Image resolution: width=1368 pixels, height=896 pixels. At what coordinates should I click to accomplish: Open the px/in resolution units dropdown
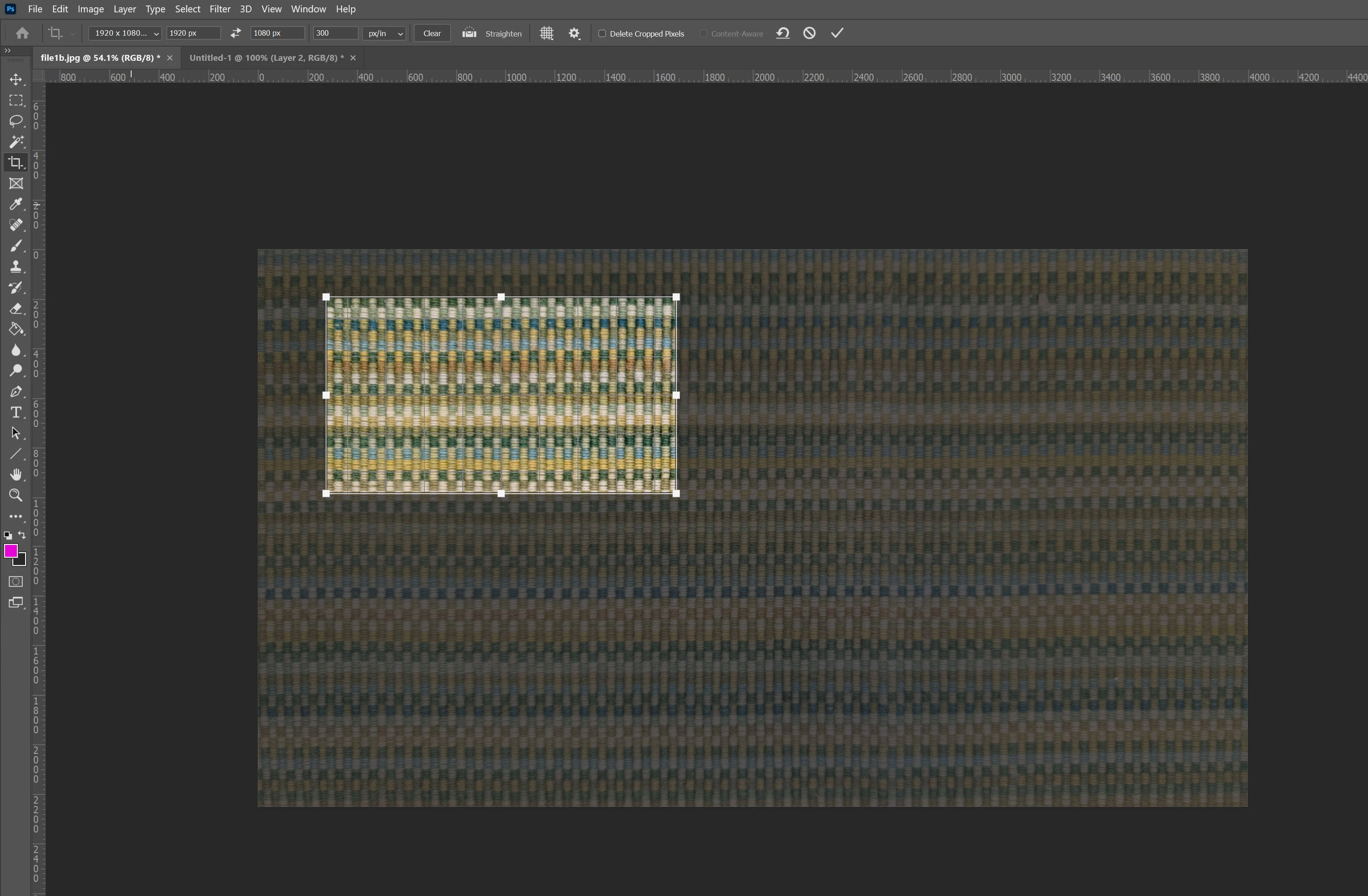pyautogui.click(x=384, y=33)
